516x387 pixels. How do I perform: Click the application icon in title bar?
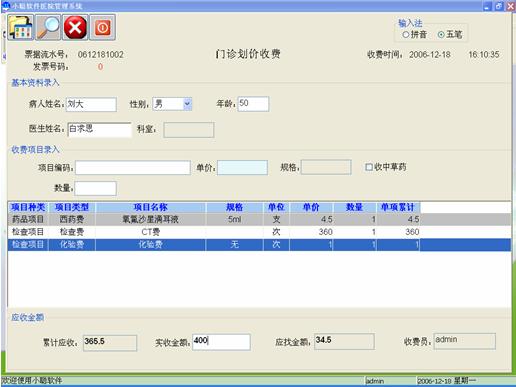pos(6,5)
